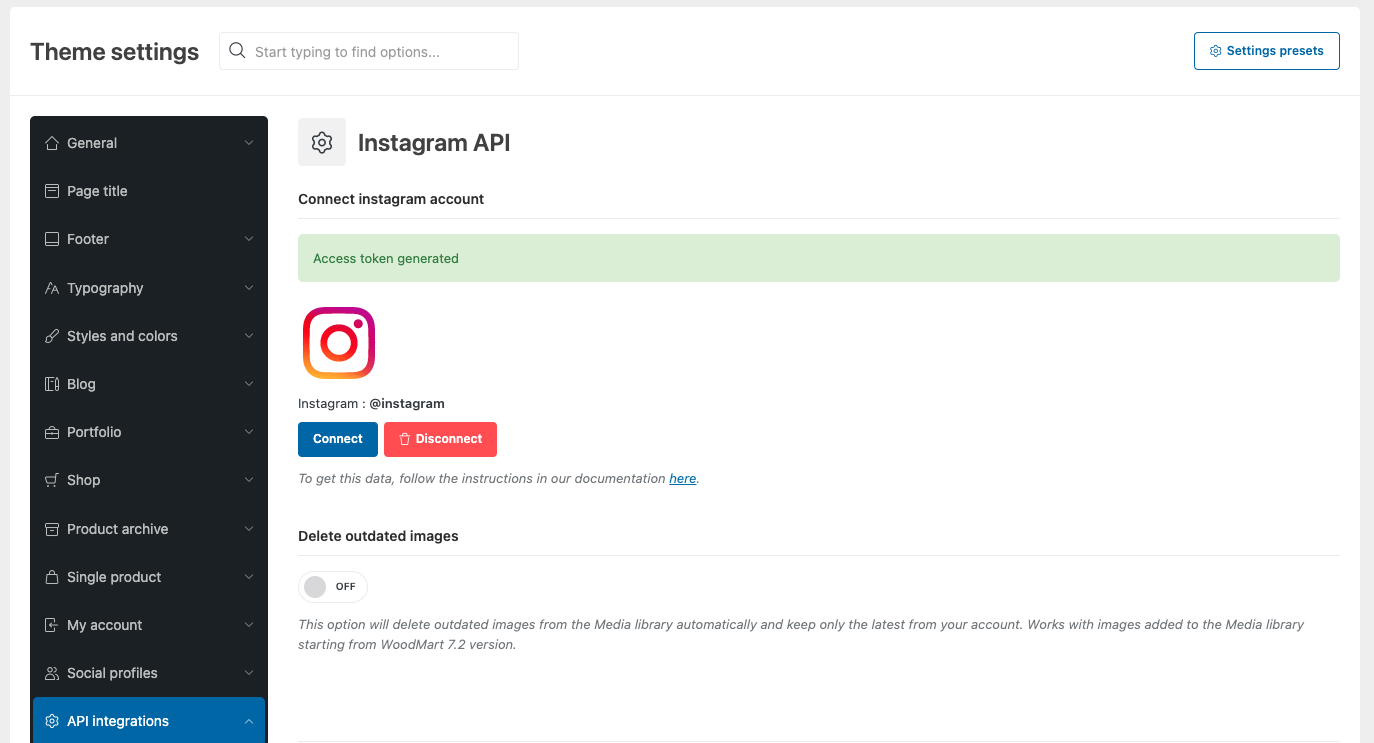Open the Page title settings section
Image resolution: width=1374 pixels, height=743 pixels.
point(97,191)
